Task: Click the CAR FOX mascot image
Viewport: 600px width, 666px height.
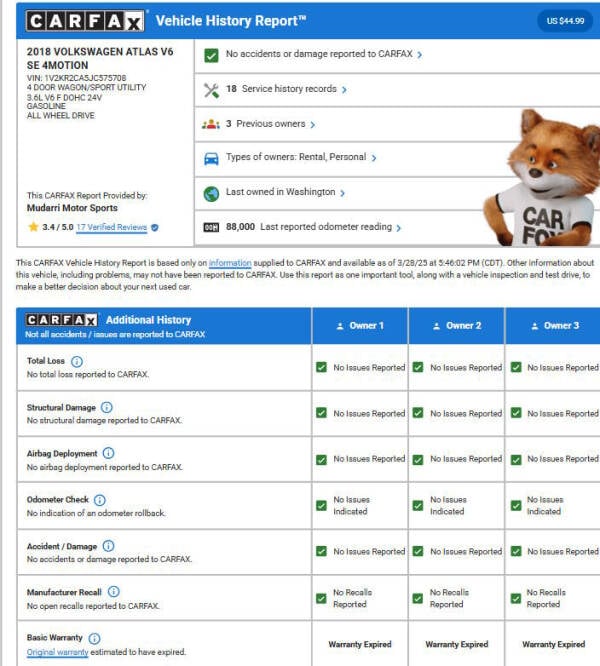Action: click(544, 178)
